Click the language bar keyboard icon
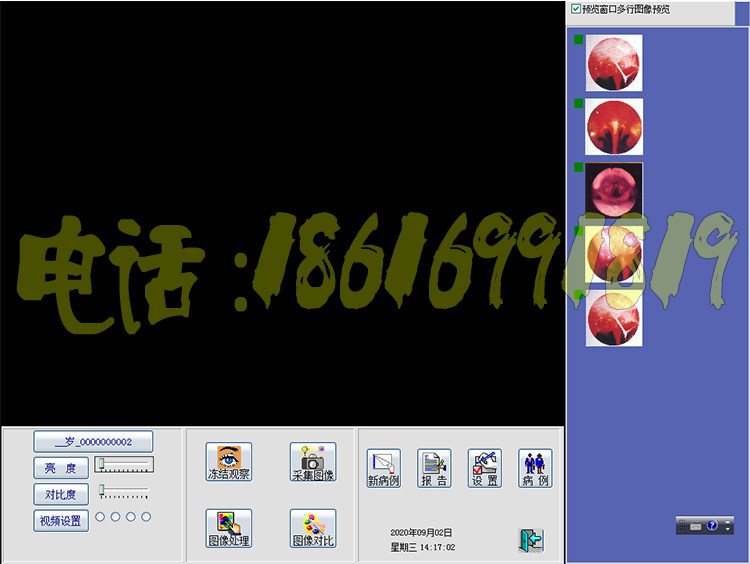This screenshot has height=564, width=750. 695,527
